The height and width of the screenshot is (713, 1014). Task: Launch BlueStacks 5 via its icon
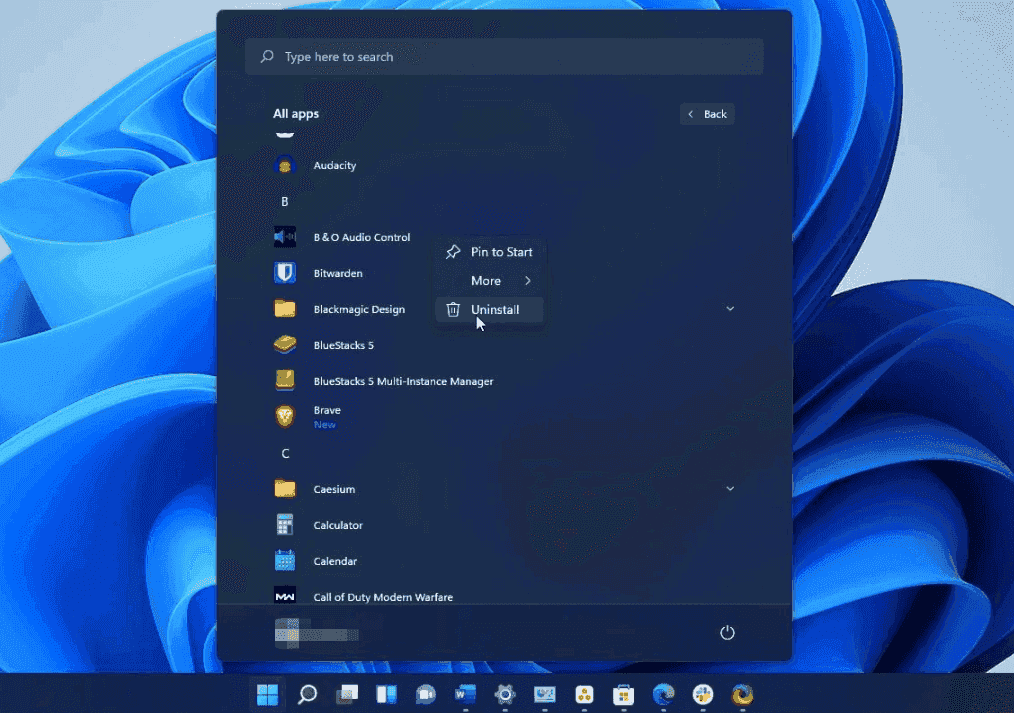click(x=285, y=345)
